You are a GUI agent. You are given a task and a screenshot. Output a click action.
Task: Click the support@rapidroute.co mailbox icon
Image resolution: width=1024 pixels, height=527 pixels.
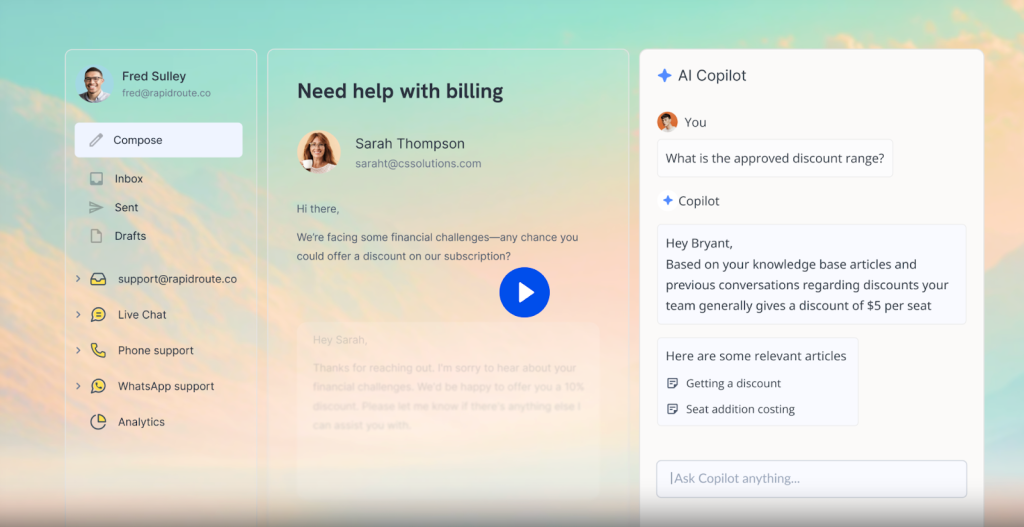(x=98, y=279)
